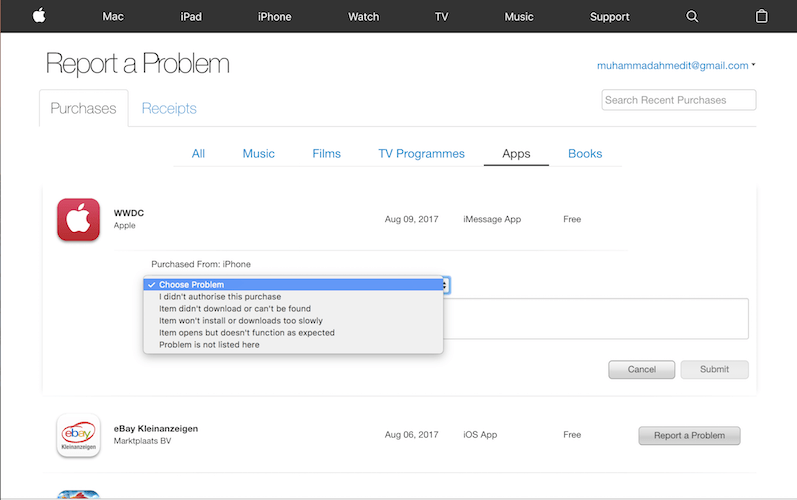This screenshot has width=797, height=500.
Task: Cancel the WWDC problem report
Action: click(641, 369)
